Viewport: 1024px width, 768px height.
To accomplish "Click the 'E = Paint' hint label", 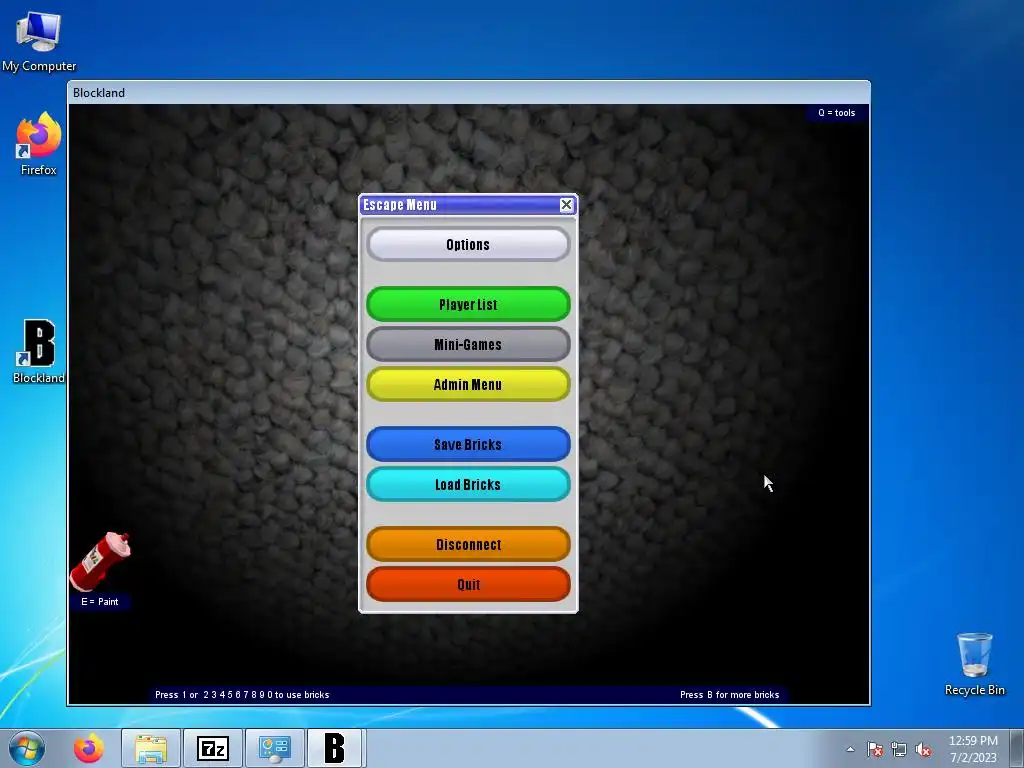I will [x=100, y=601].
